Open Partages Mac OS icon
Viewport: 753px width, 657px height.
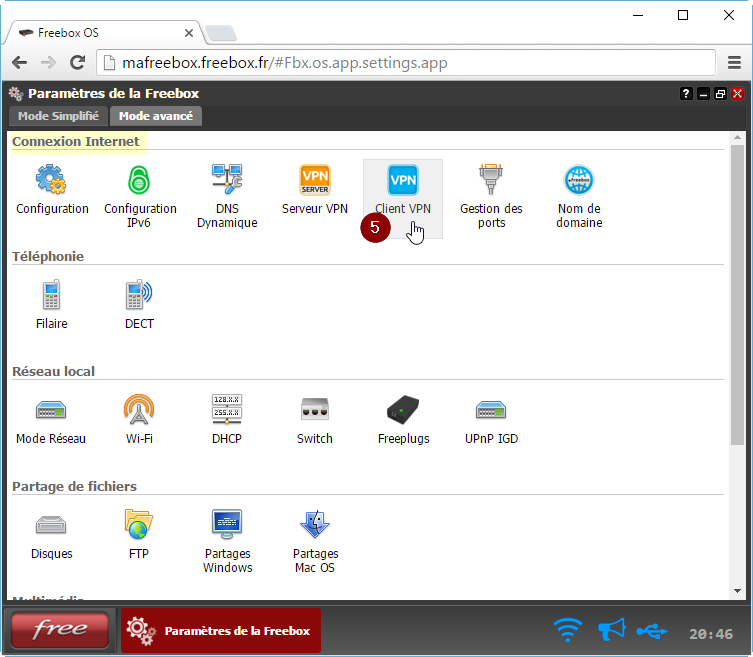pos(315,524)
